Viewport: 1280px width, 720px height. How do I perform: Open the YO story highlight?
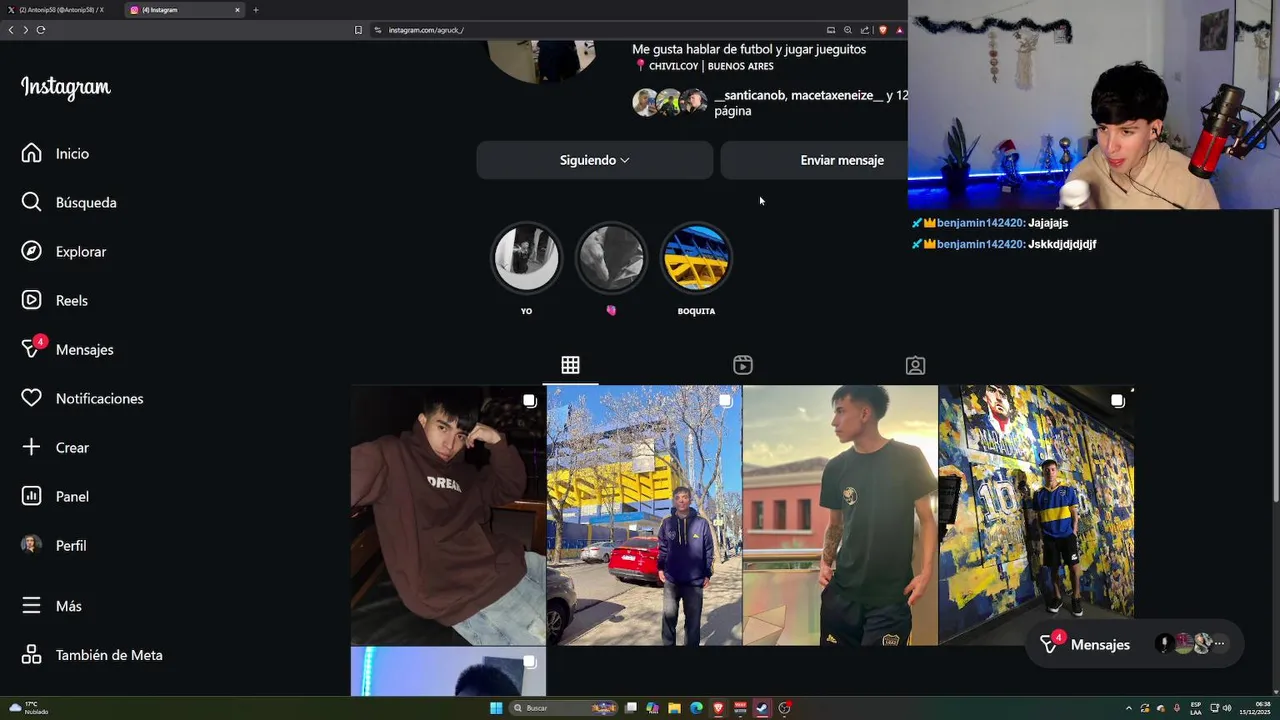coord(526,258)
